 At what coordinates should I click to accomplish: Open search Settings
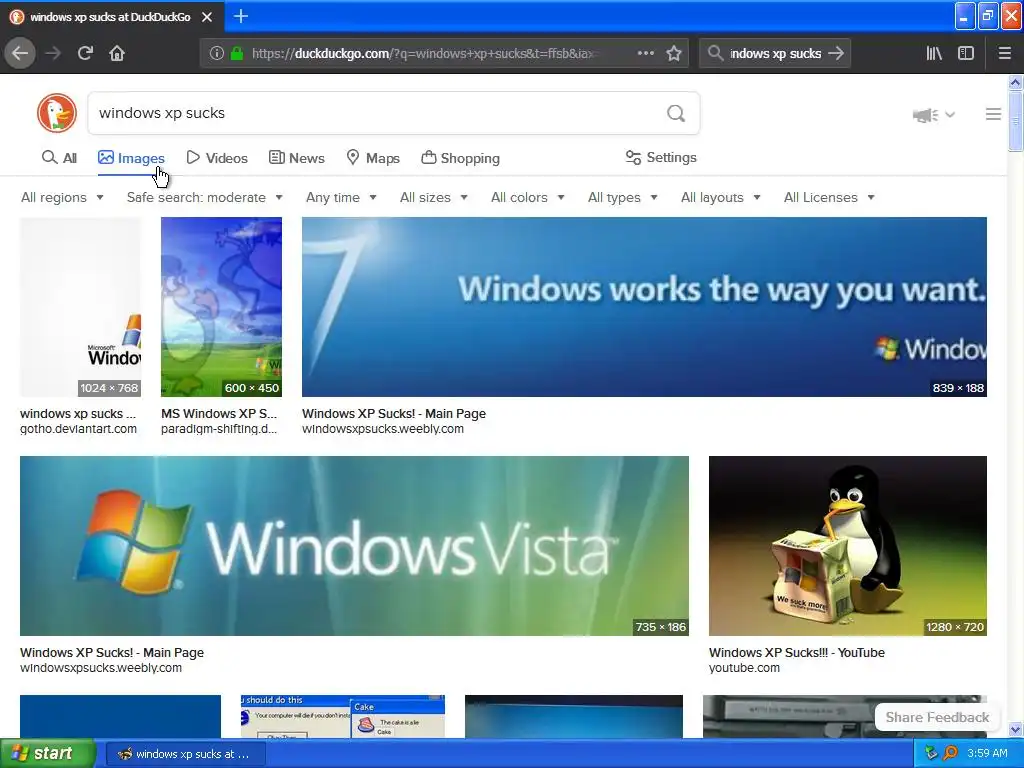pos(661,157)
